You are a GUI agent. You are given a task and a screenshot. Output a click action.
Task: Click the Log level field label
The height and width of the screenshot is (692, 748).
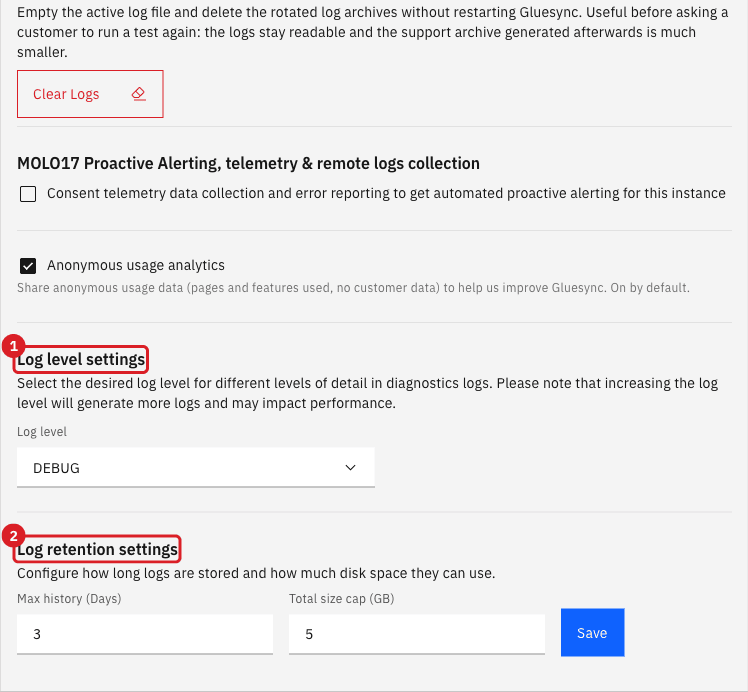click(x=42, y=432)
